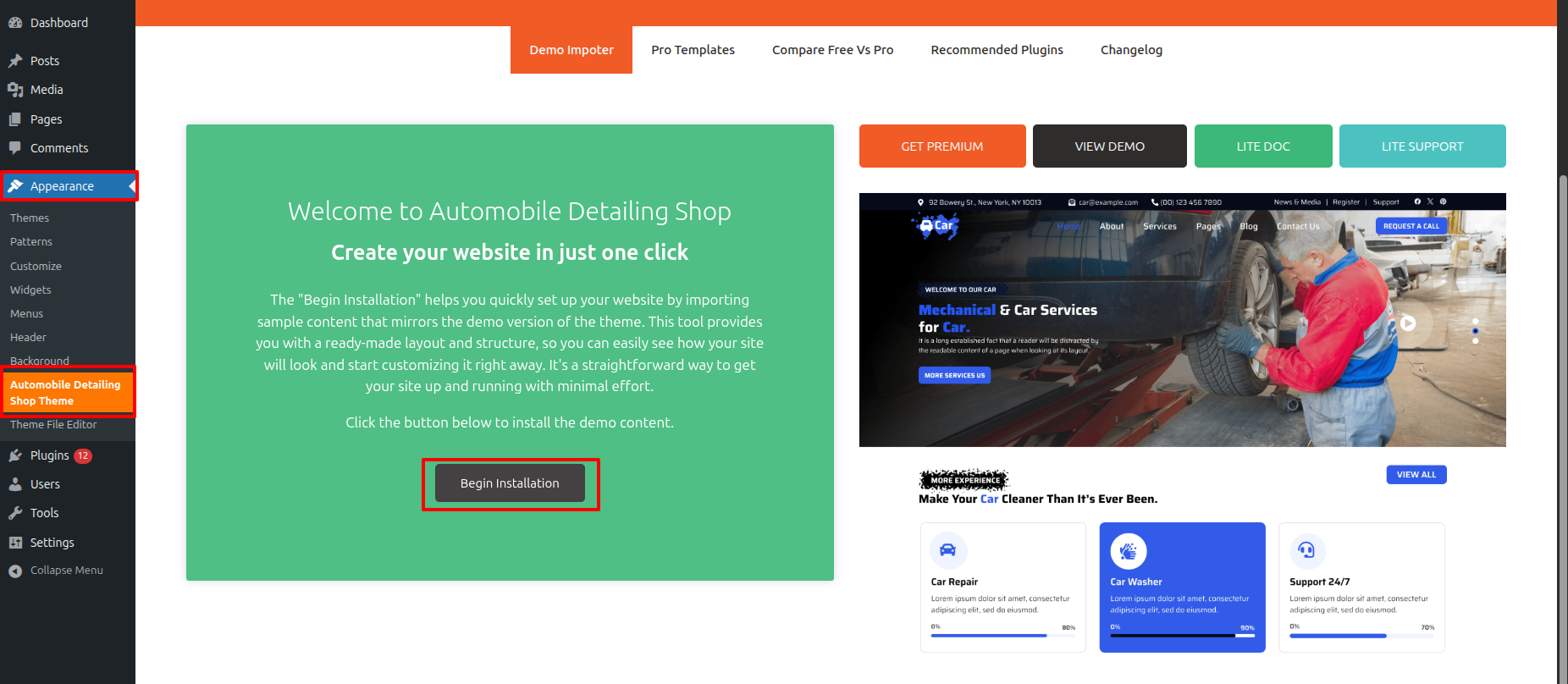Click the GET PREMIUM button
Image resolution: width=1568 pixels, height=684 pixels.
click(942, 146)
